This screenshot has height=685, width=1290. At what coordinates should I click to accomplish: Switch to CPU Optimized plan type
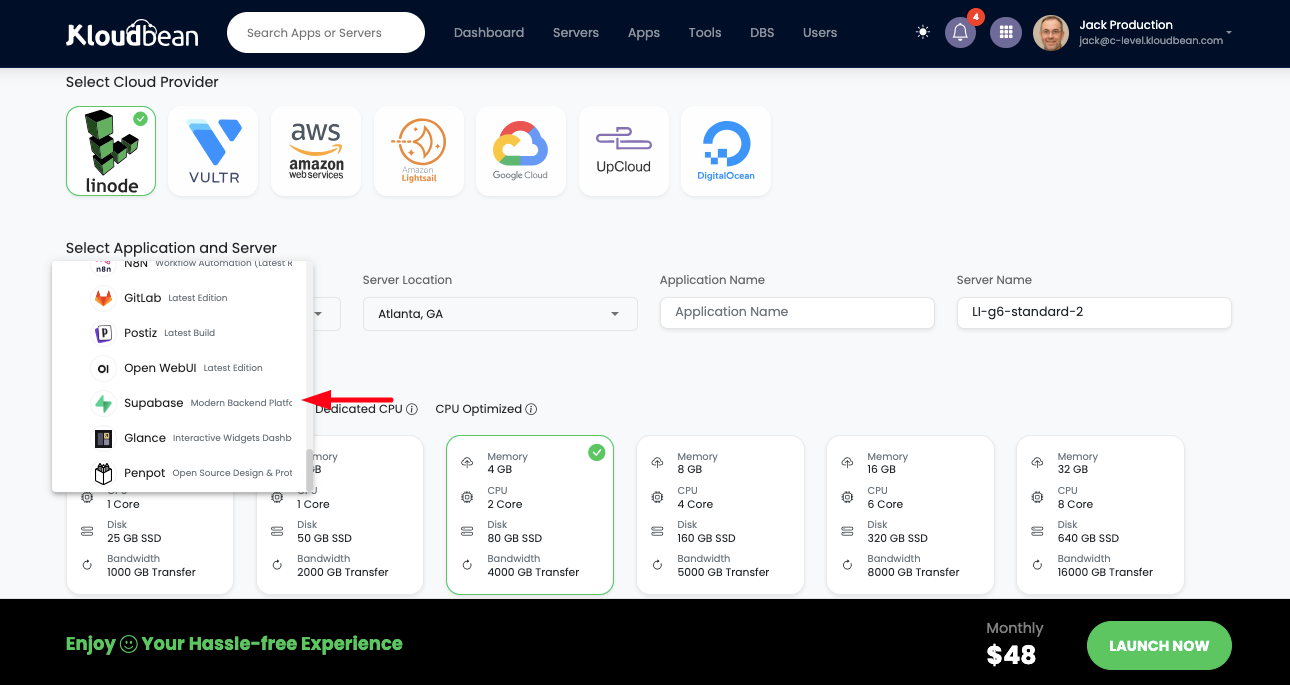[x=479, y=409]
